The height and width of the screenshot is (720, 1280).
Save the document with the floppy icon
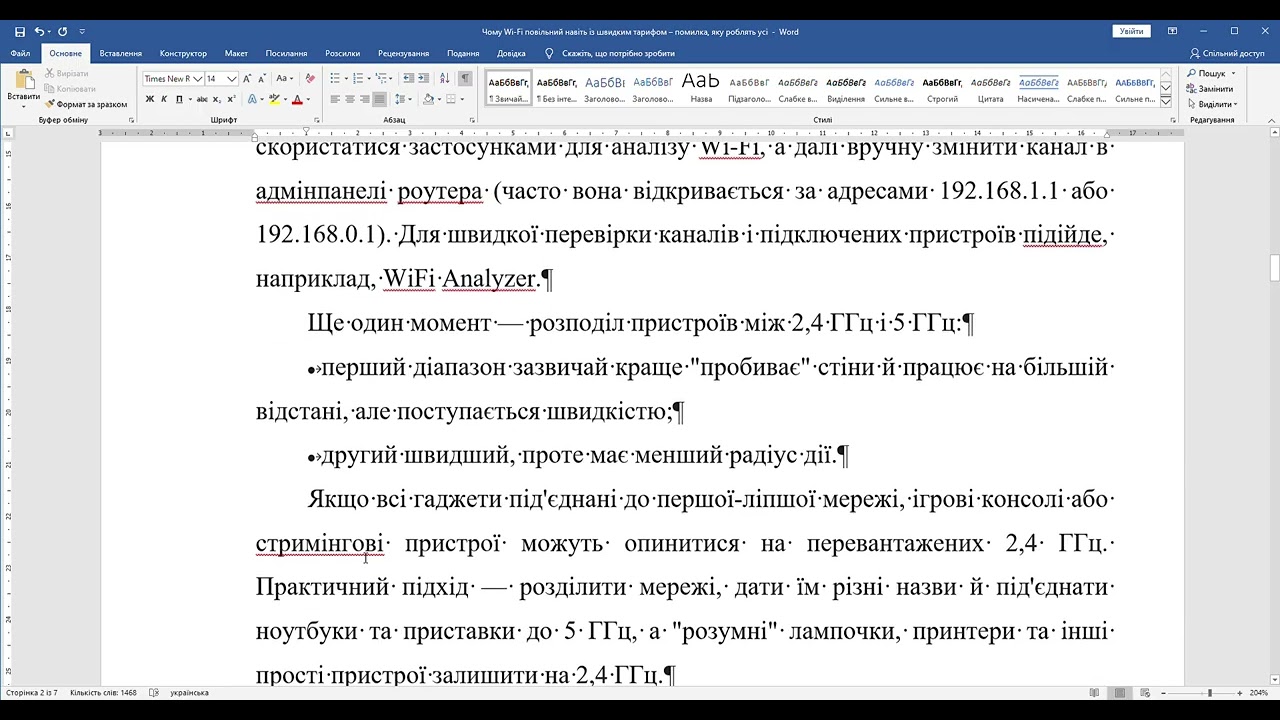(x=20, y=32)
